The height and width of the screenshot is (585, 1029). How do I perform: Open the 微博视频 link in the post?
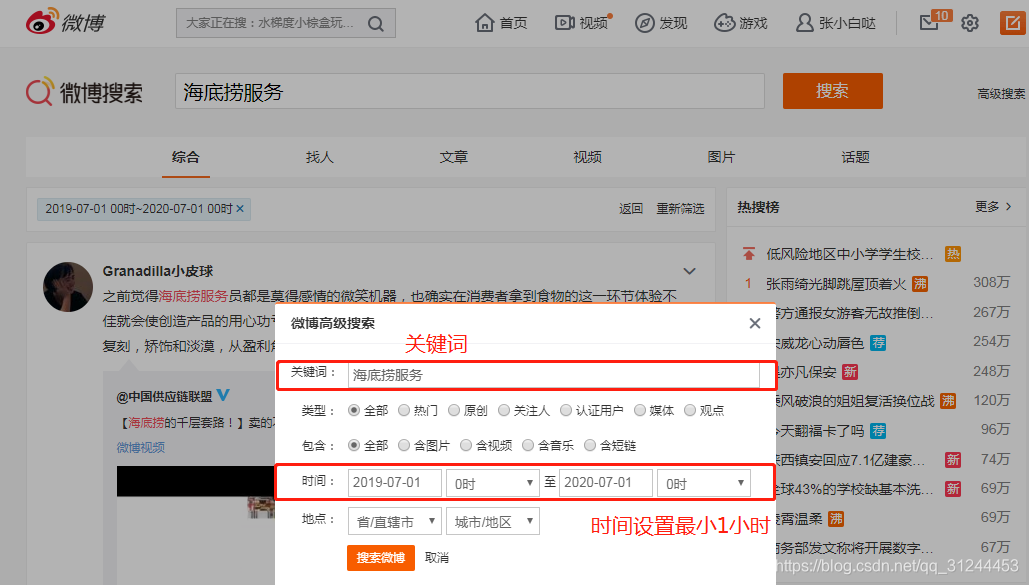click(140, 448)
